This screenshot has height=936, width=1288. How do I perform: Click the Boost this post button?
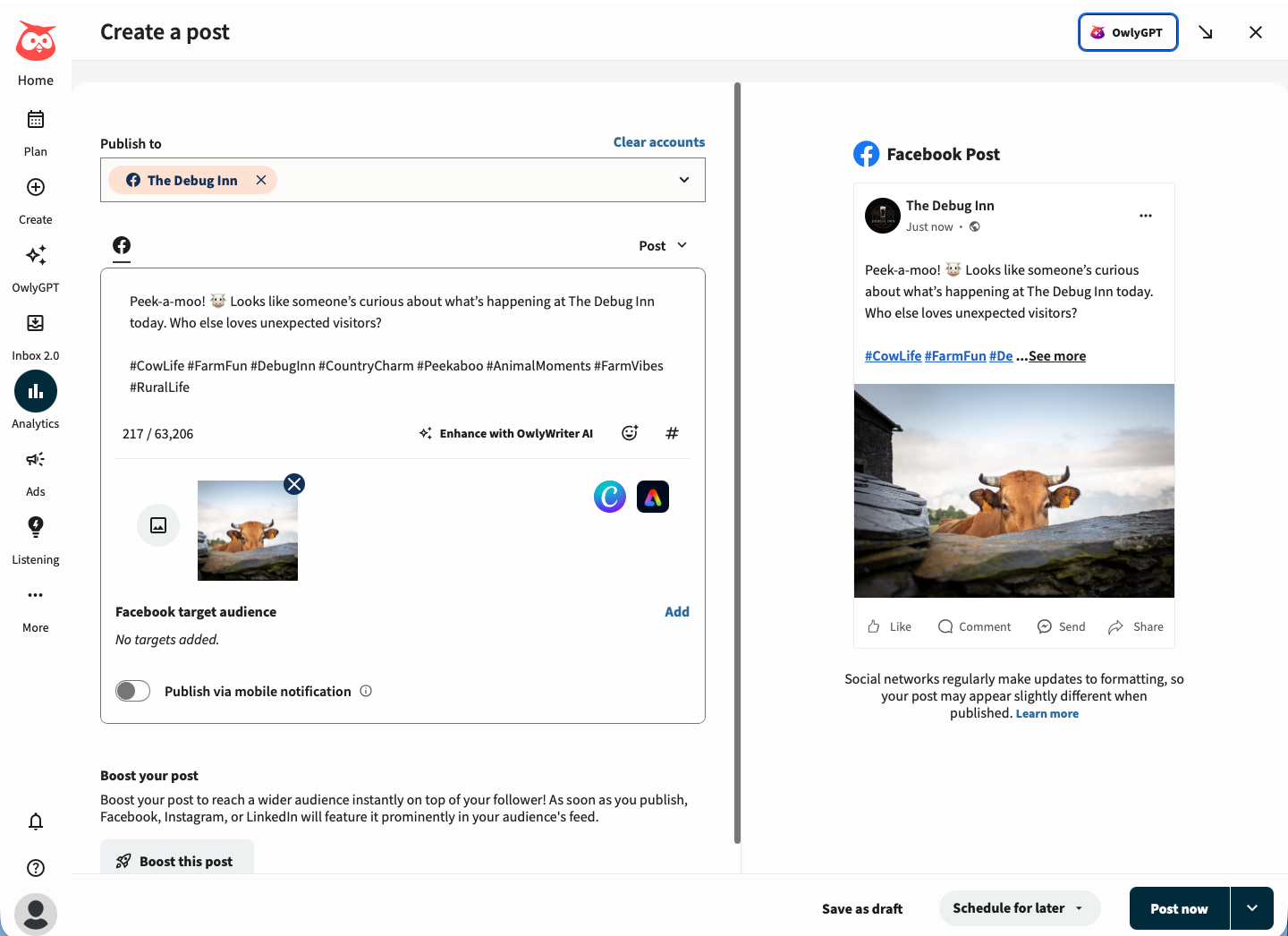[x=176, y=861]
